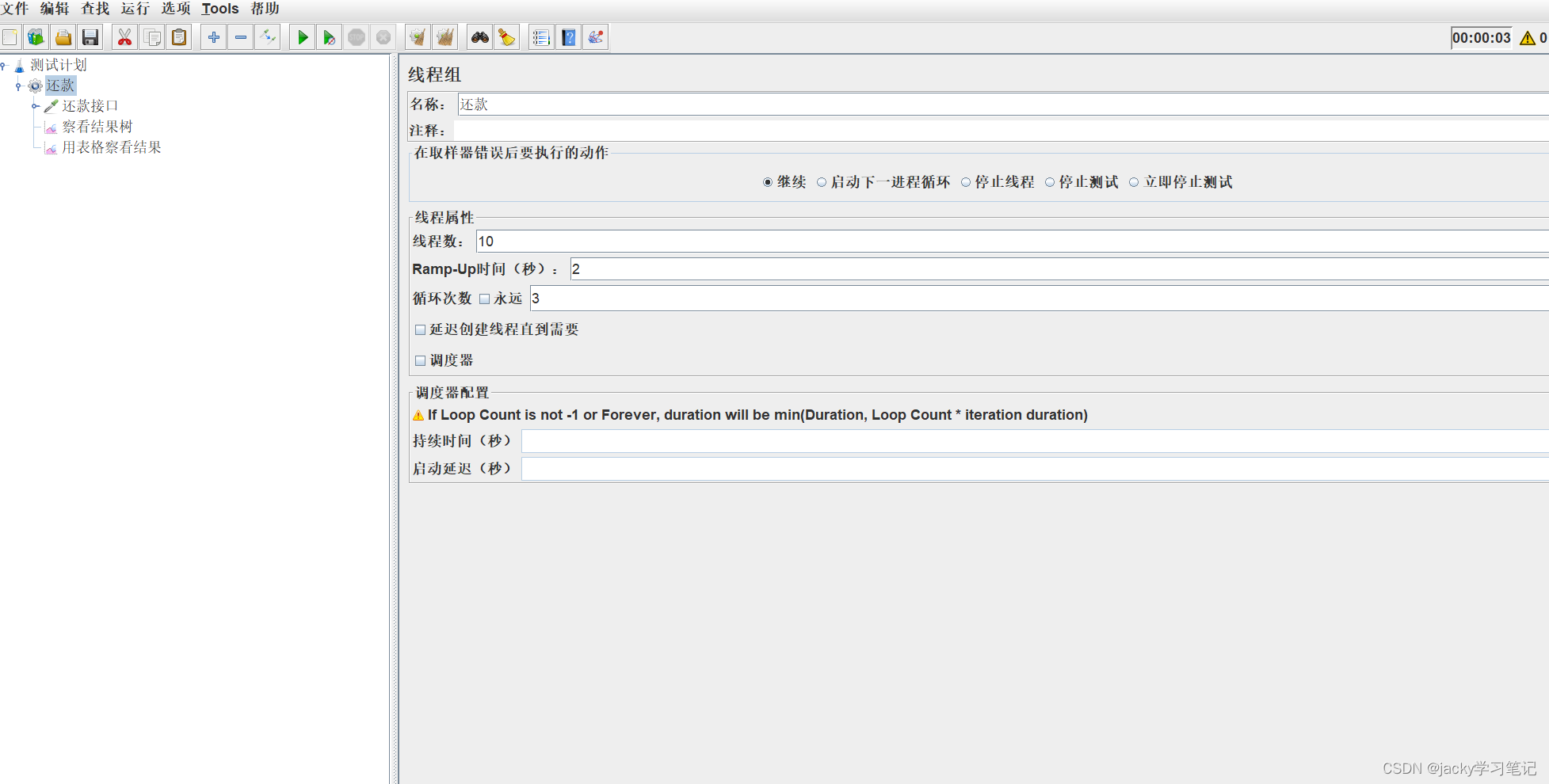
Task: Select 用表格察看结果 listener in tree
Action: point(112,147)
